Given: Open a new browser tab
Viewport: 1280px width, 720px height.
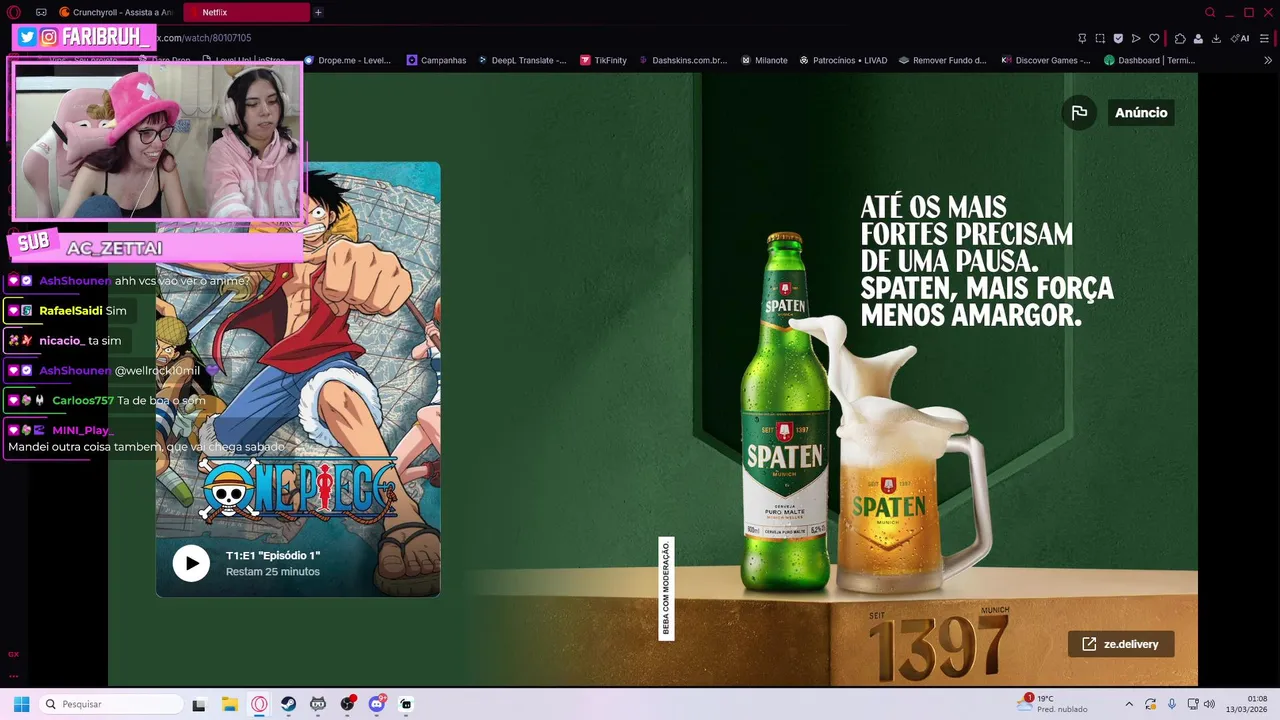Looking at the screenshot, I should click(318, 12).
